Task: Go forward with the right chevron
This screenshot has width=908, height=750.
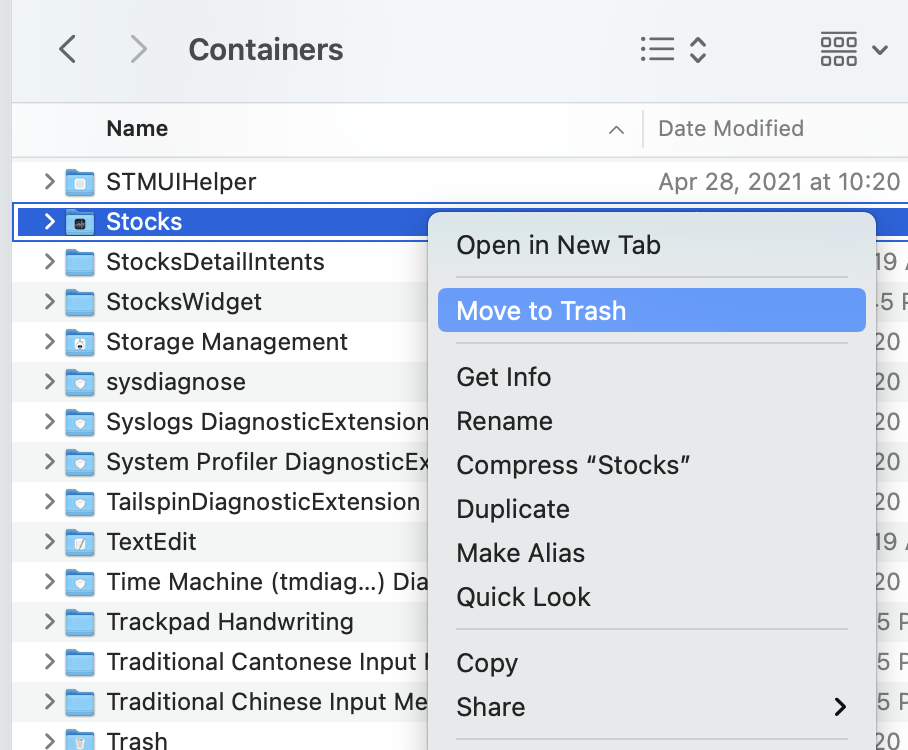Action: [138, 49]
